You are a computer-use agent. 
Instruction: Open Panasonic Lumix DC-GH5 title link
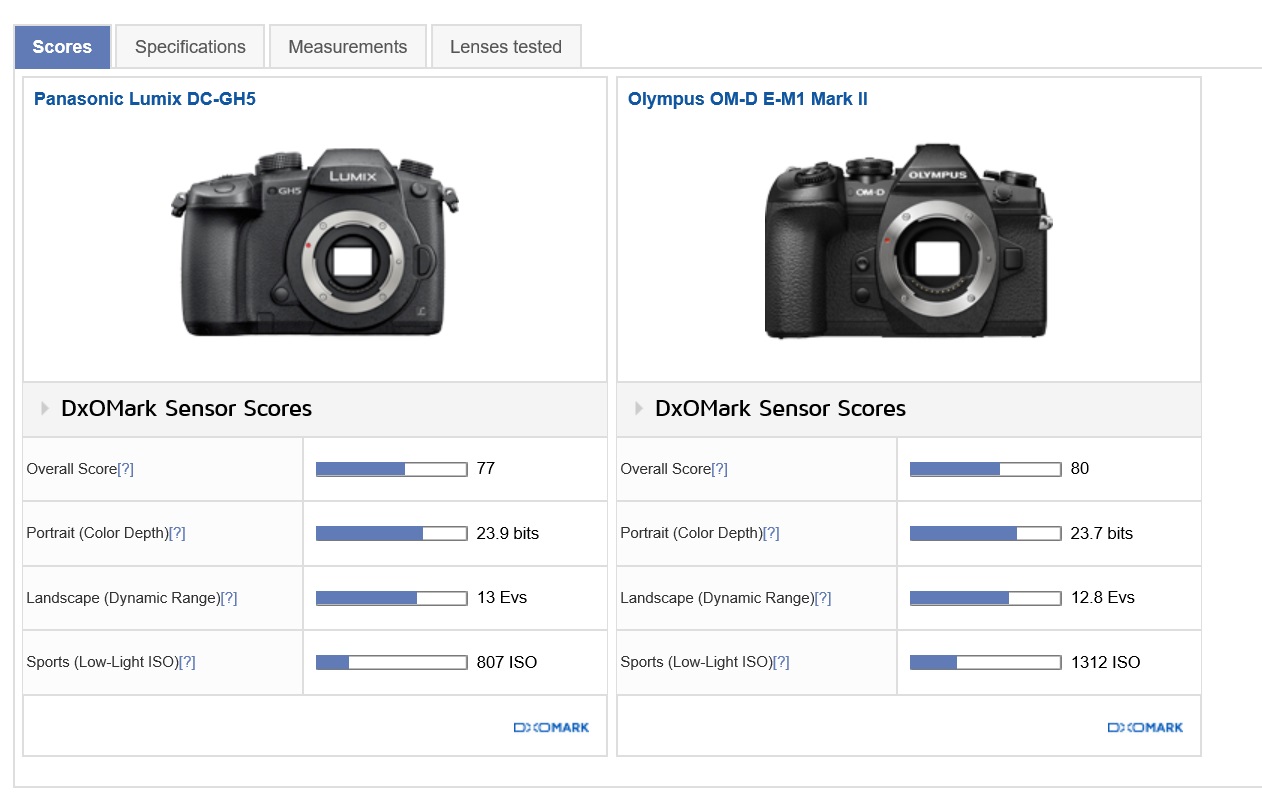pyautogui.click(x=145, y=99)
